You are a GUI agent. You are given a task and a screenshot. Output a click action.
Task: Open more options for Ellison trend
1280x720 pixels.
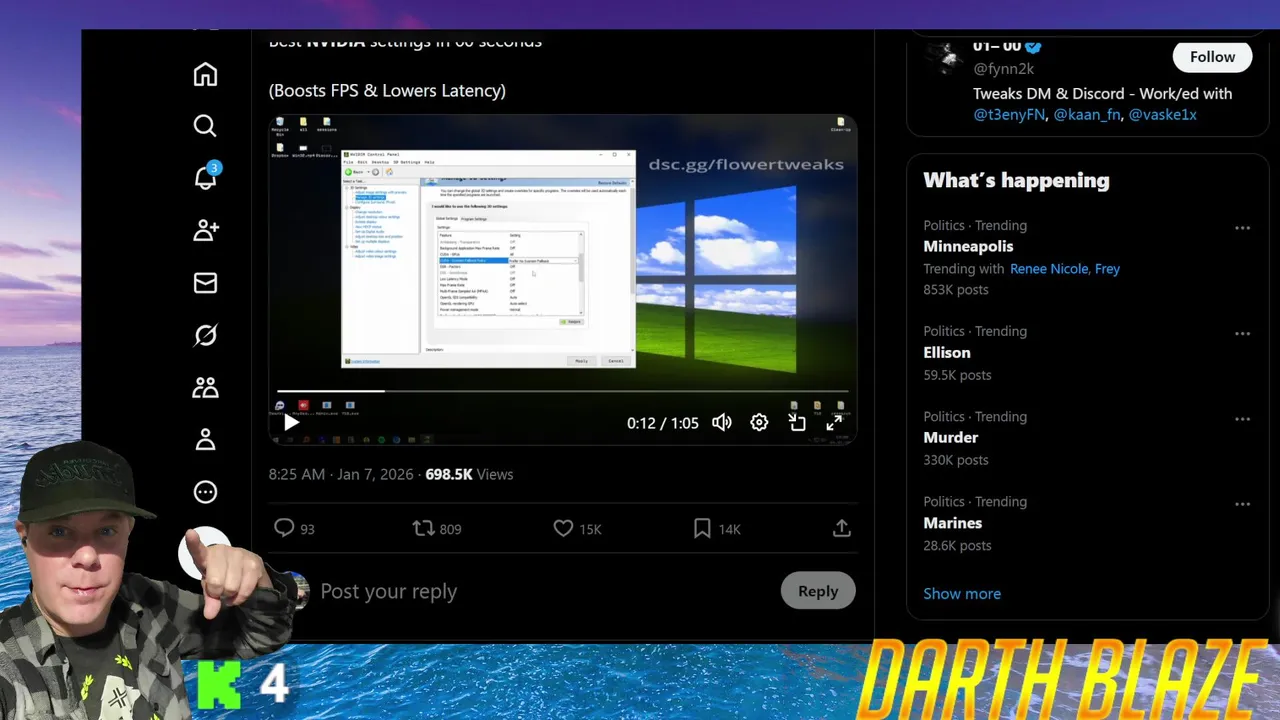click(1242, 333)
